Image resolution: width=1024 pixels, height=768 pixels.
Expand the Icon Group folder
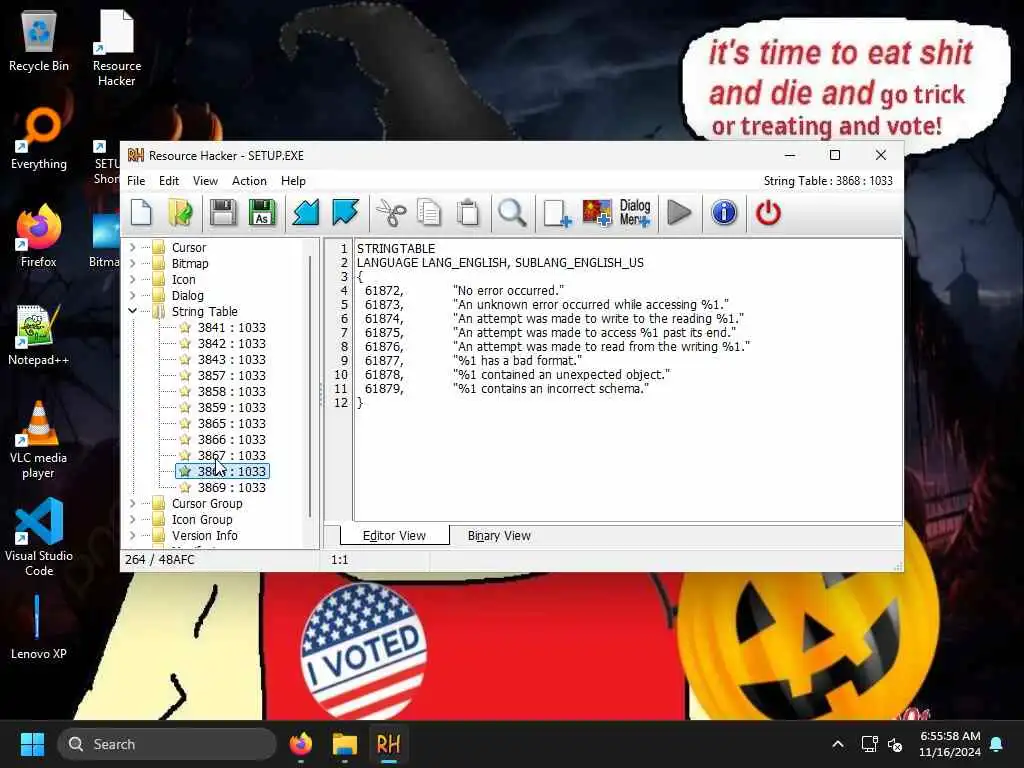click(133, 519)
